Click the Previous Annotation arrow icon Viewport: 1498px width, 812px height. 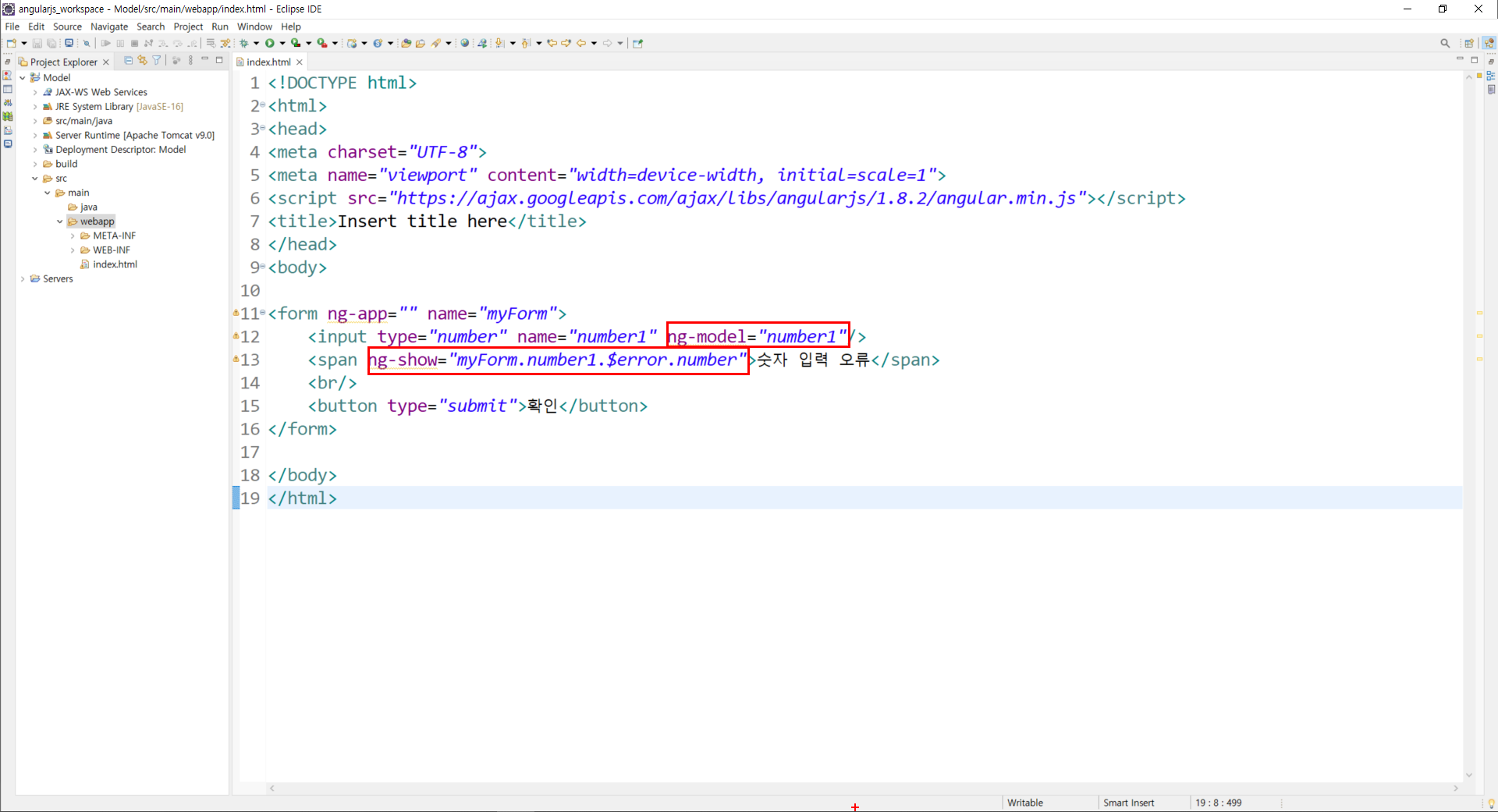click(526, 43)
